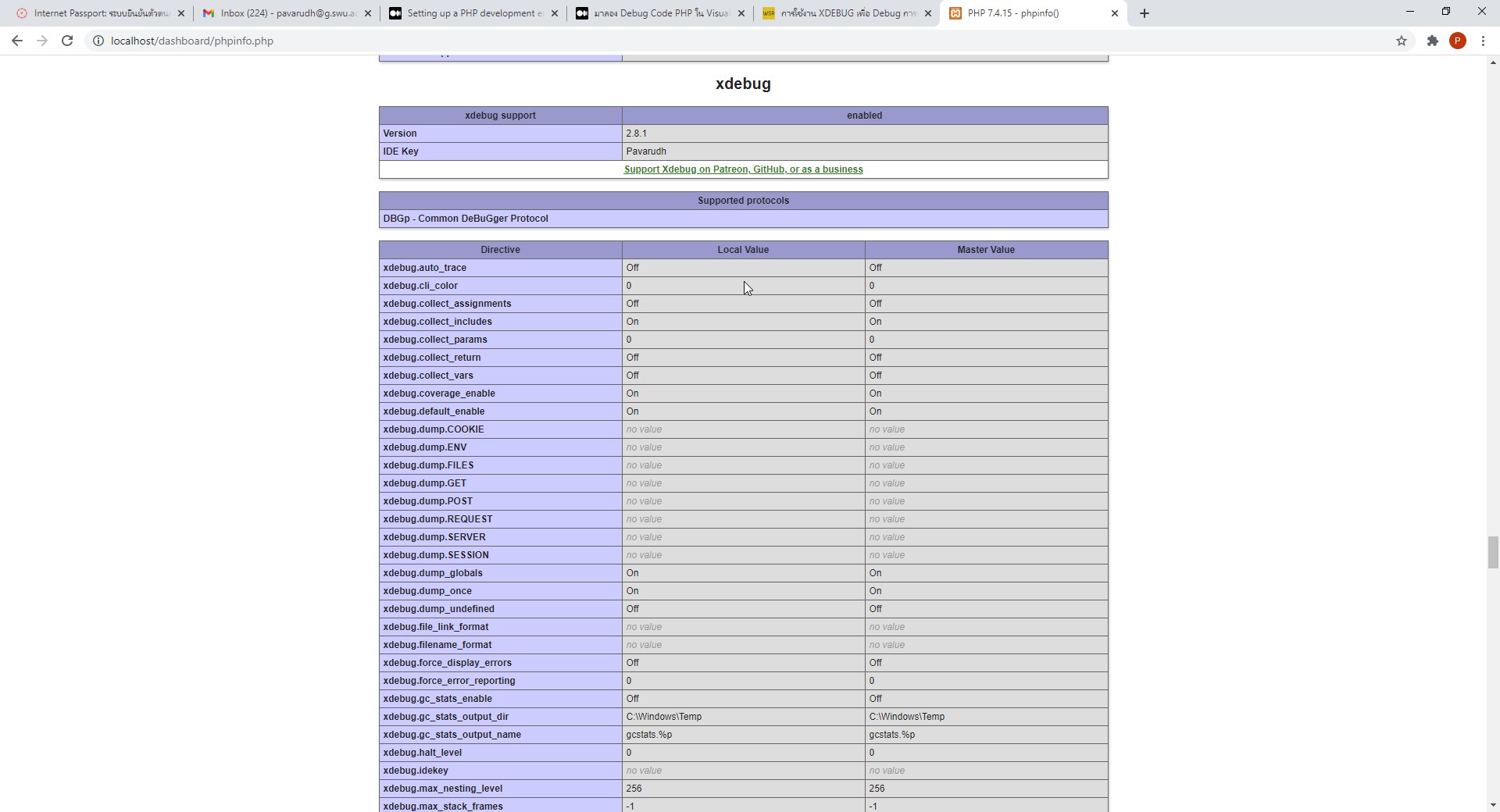Image resolution: width=1500 pixels, height=812 pixels.
Task: Bookmark this page with the star icon
Action: [x=1402, y=41]
